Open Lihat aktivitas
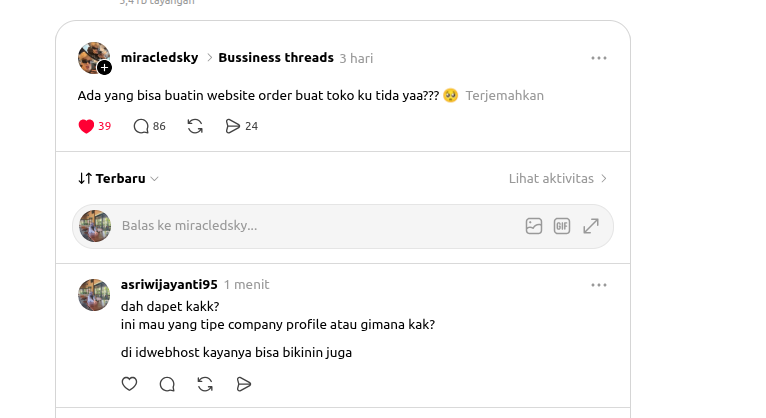Image resolution: width=766 pixels, height=418 pixels. (557, 179)
